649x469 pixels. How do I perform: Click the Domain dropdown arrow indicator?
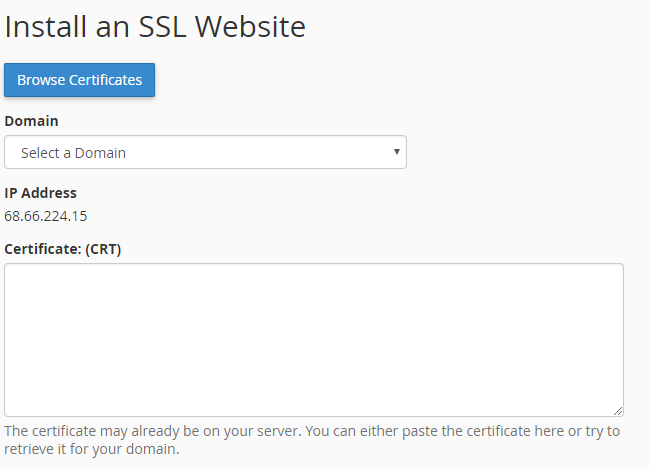(397, 152)
